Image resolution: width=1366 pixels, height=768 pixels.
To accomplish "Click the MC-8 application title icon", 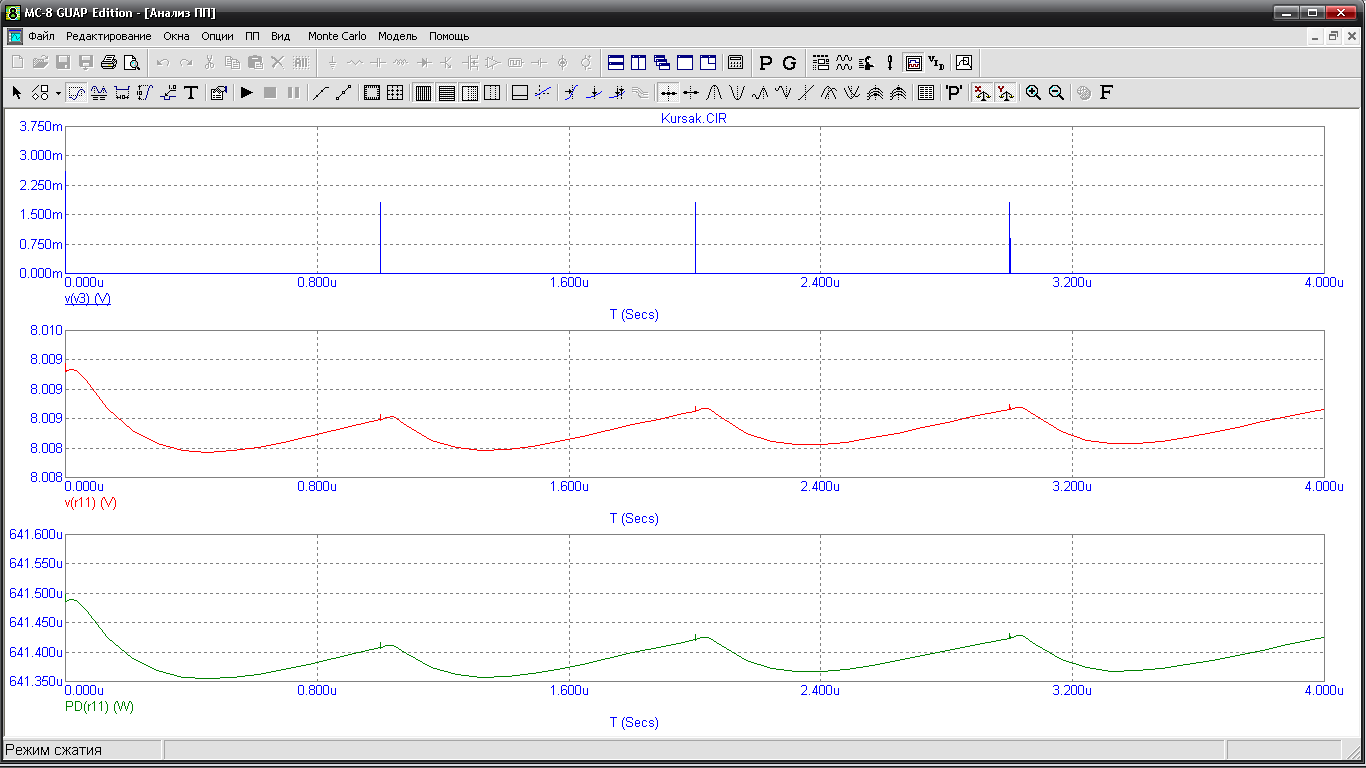I will (x=13, y=12).
